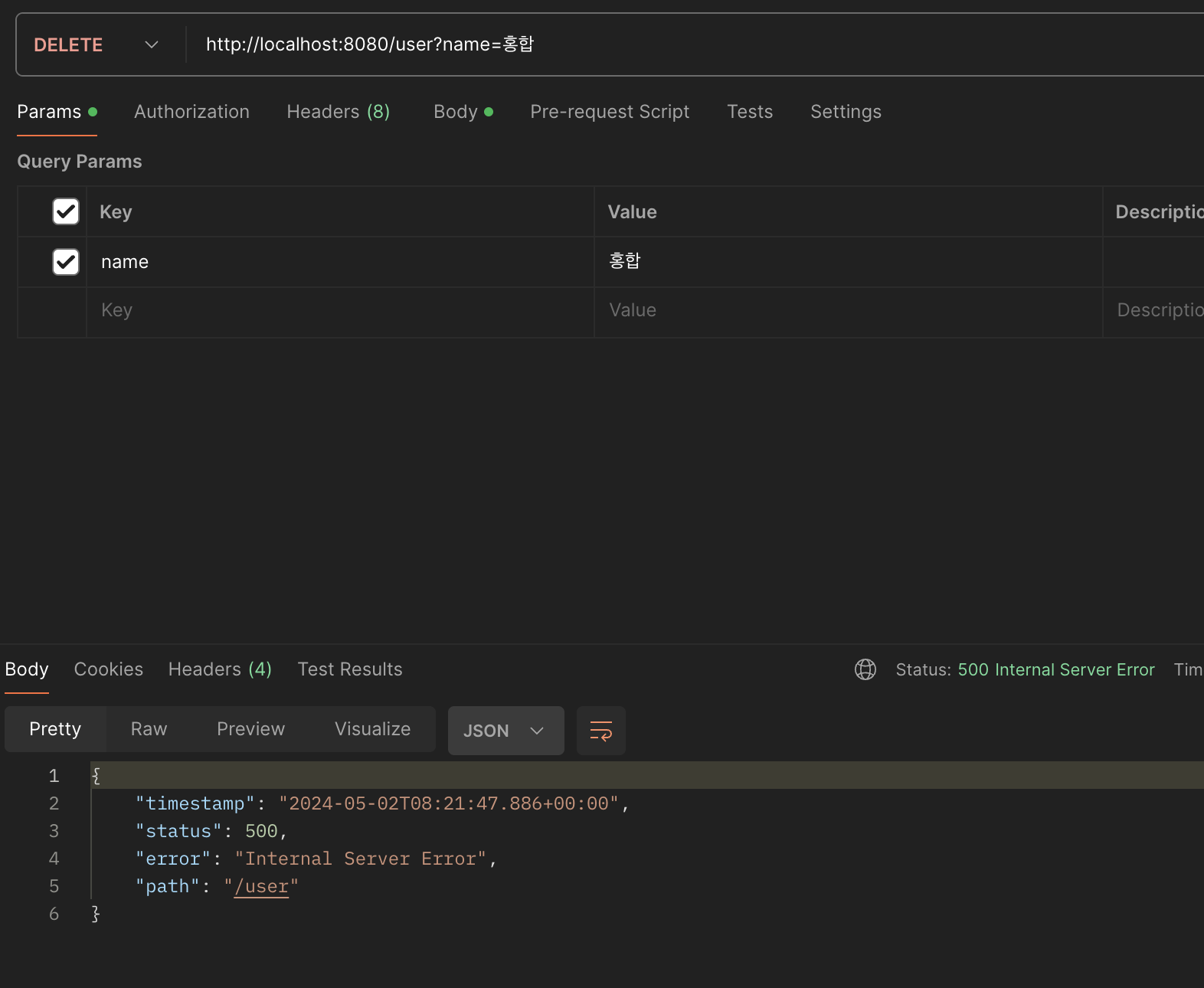Open the Tests tab

[750, 112]
